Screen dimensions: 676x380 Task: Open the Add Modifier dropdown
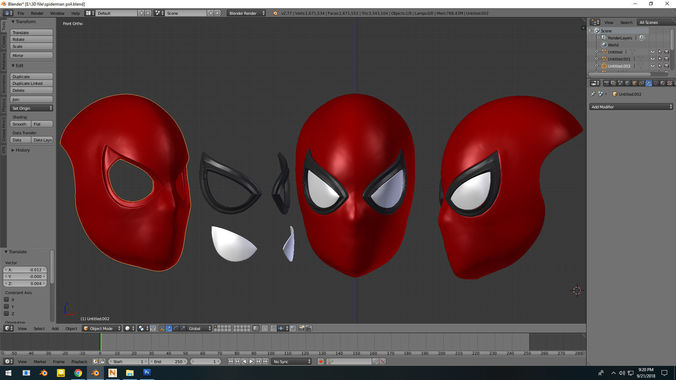coord(631,107)
